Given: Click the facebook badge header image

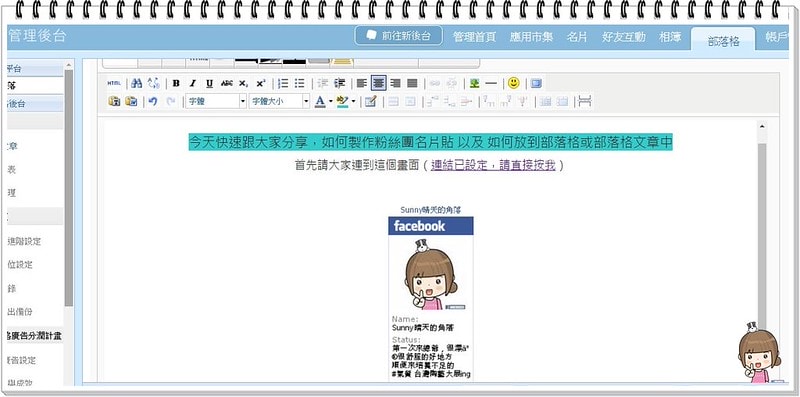Looking at the screenshot, I should 431,226.
